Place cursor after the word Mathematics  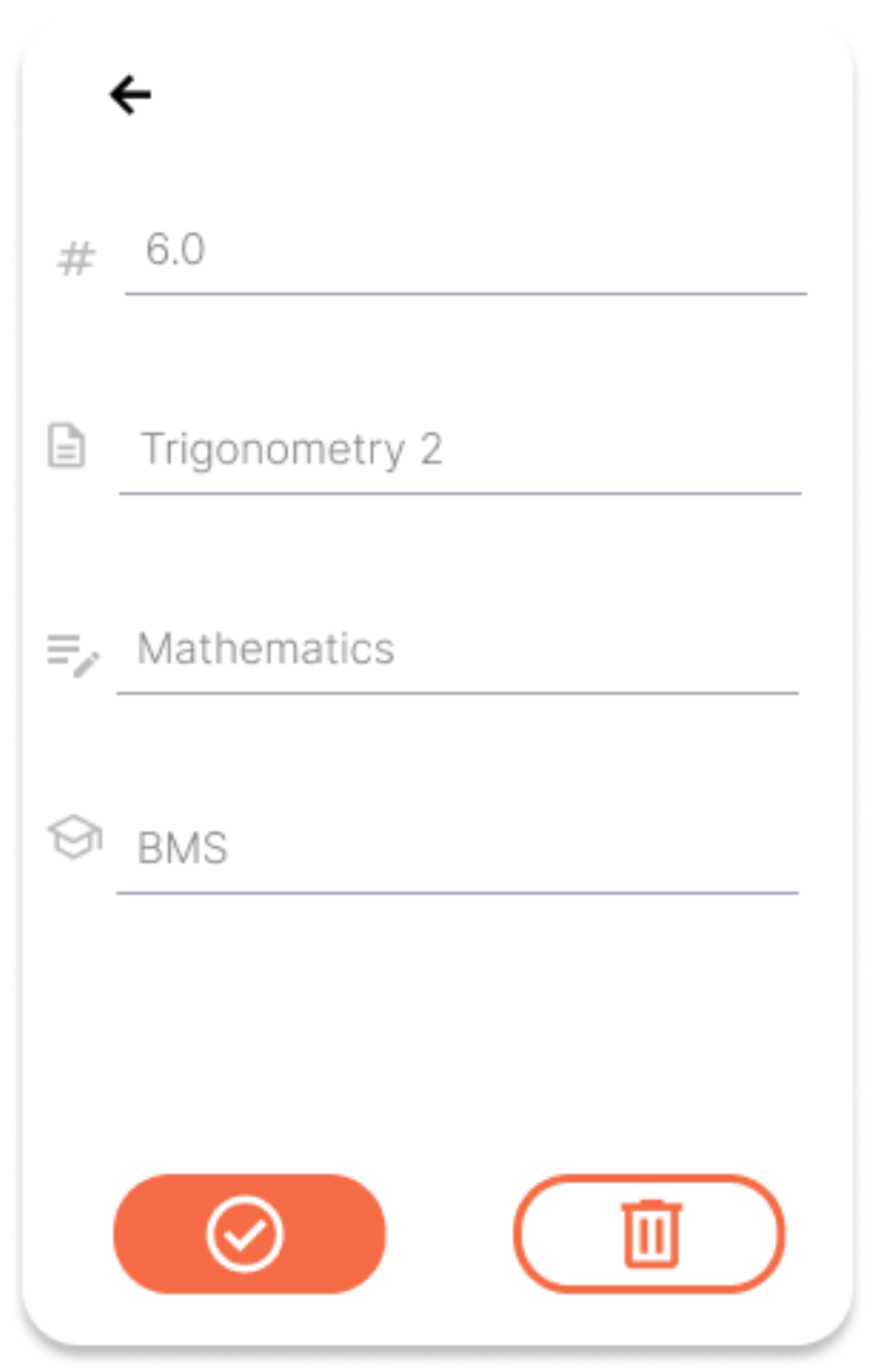(398, 650)
